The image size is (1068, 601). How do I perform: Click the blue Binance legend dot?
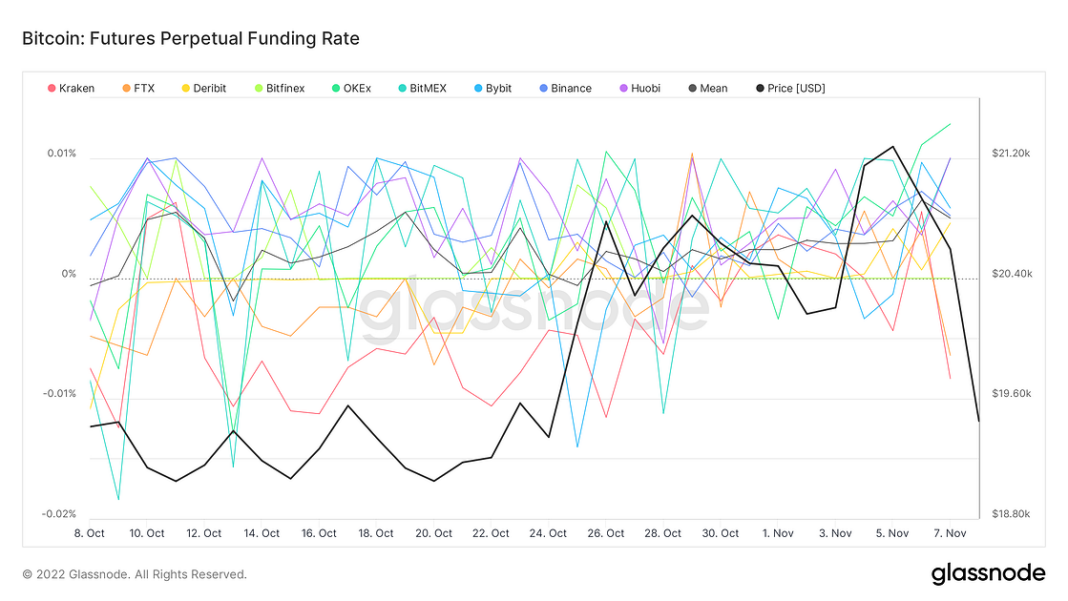pyautogui.click(x=543, y=88)
